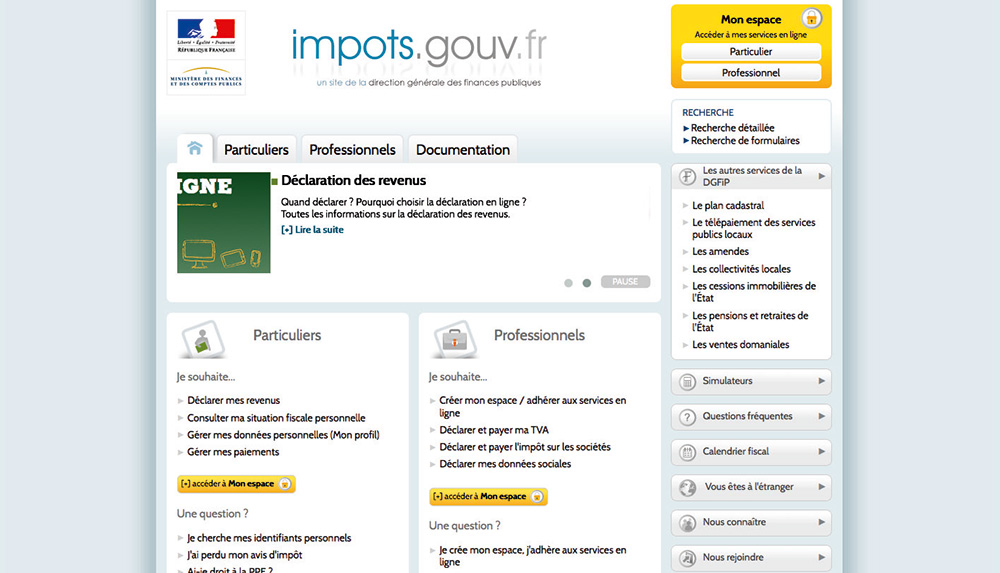Switch to the Documentation tab
Viewport: 1000px width, 573px height.
(462, 149)
